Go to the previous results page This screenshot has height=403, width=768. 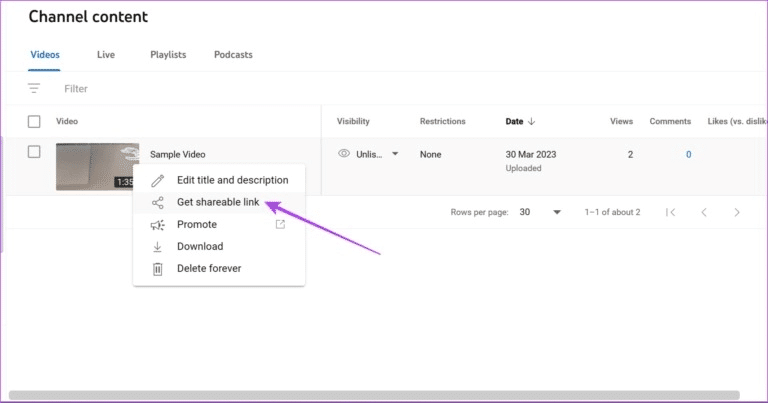pyautogui.click(x=704, y=213)
